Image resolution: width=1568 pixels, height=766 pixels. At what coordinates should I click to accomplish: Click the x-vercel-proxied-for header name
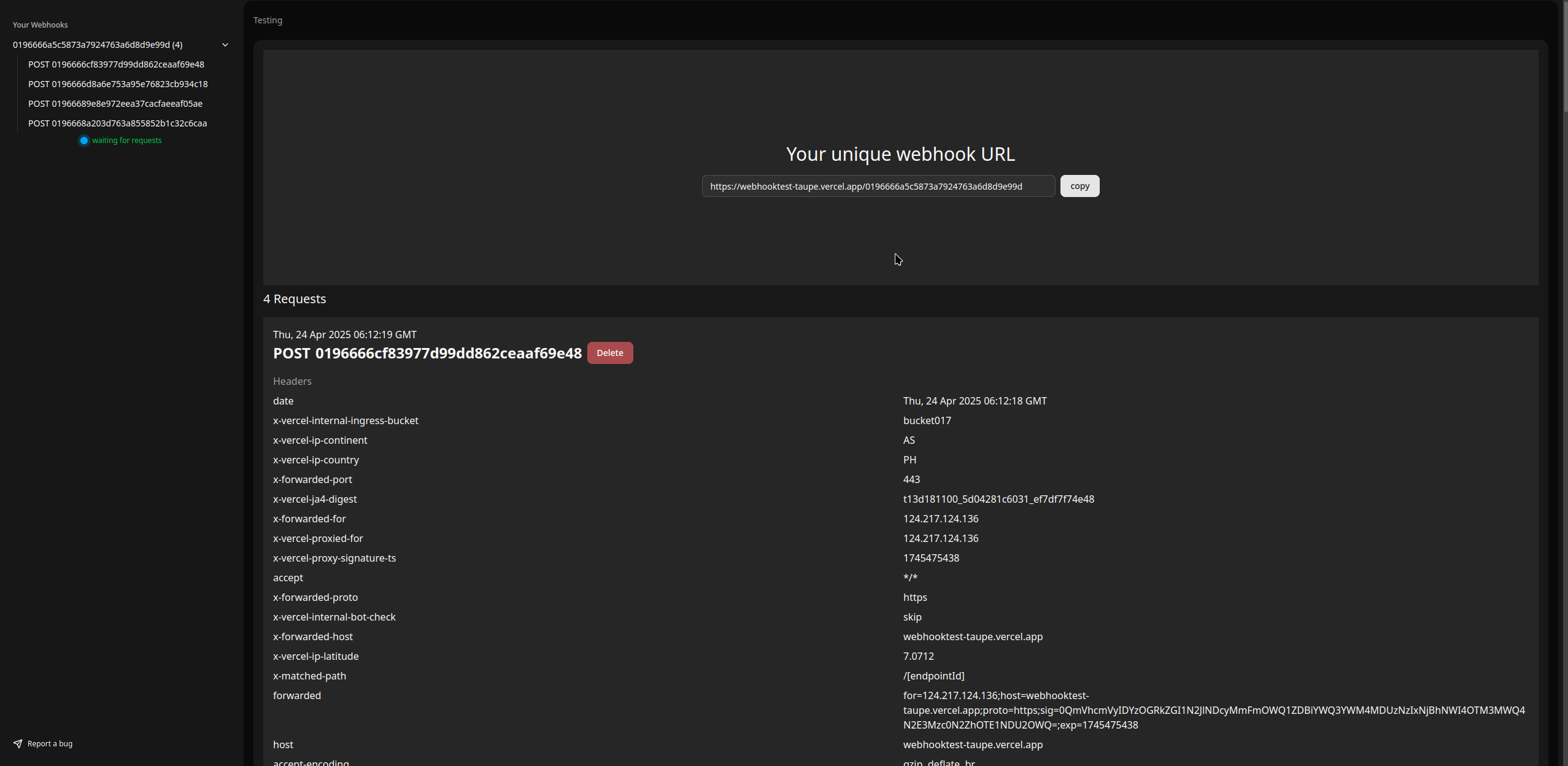(x=318, y=538)
